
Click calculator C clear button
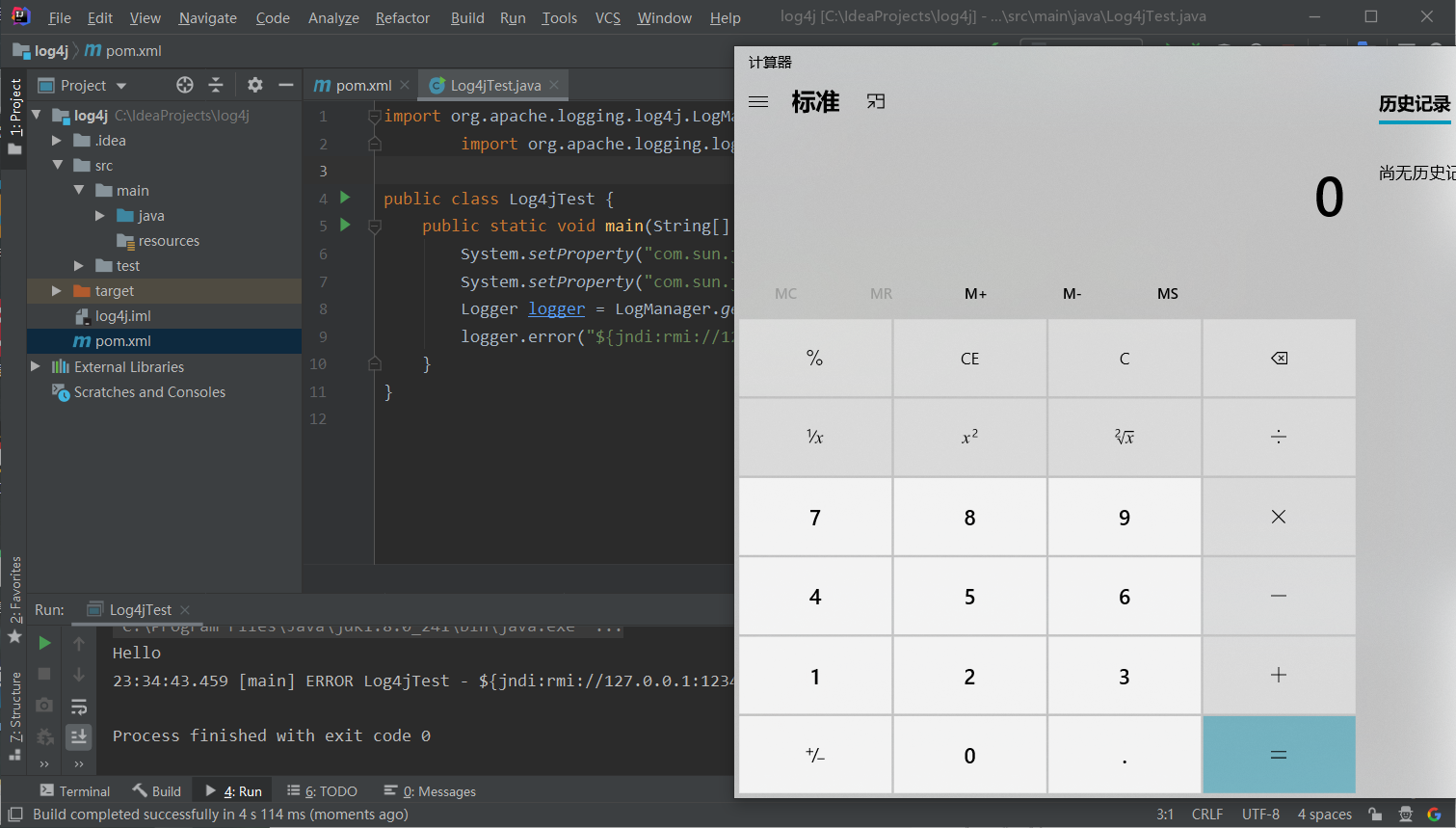click(x=1125, y=359)
